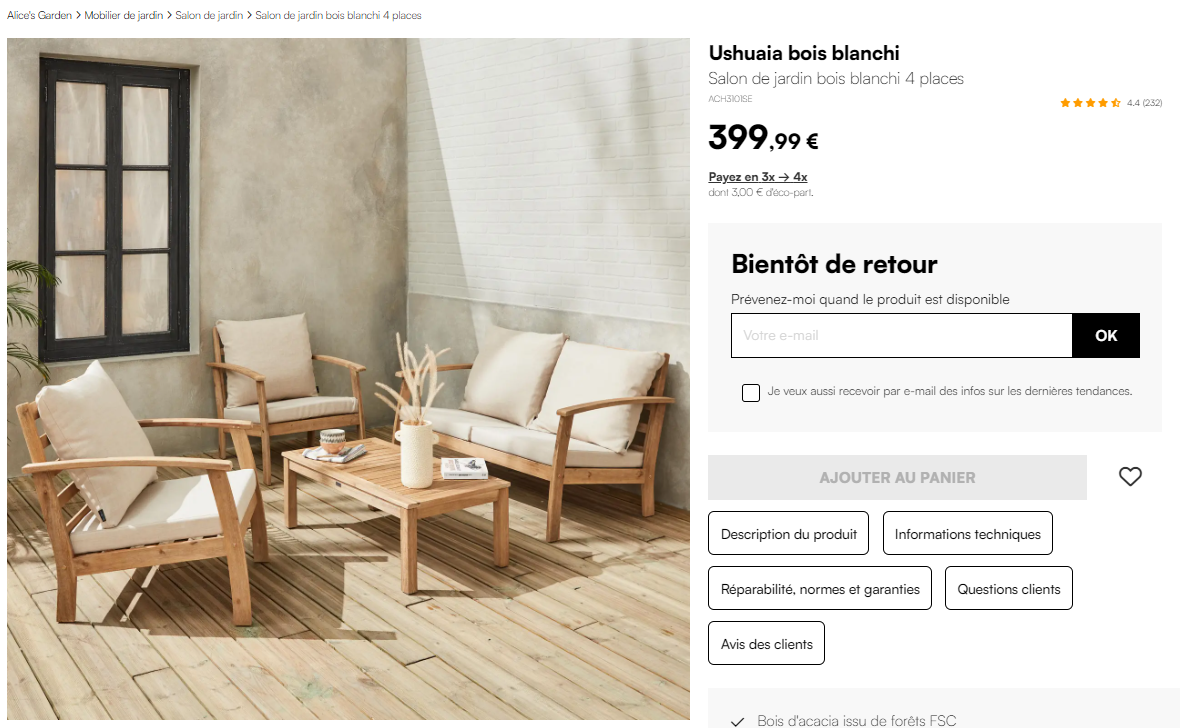The width and height of the screenshot is (1180, 728).
Task: Jump to Questions clients section
Action: pyautogui.click(x=1008, y=589)
